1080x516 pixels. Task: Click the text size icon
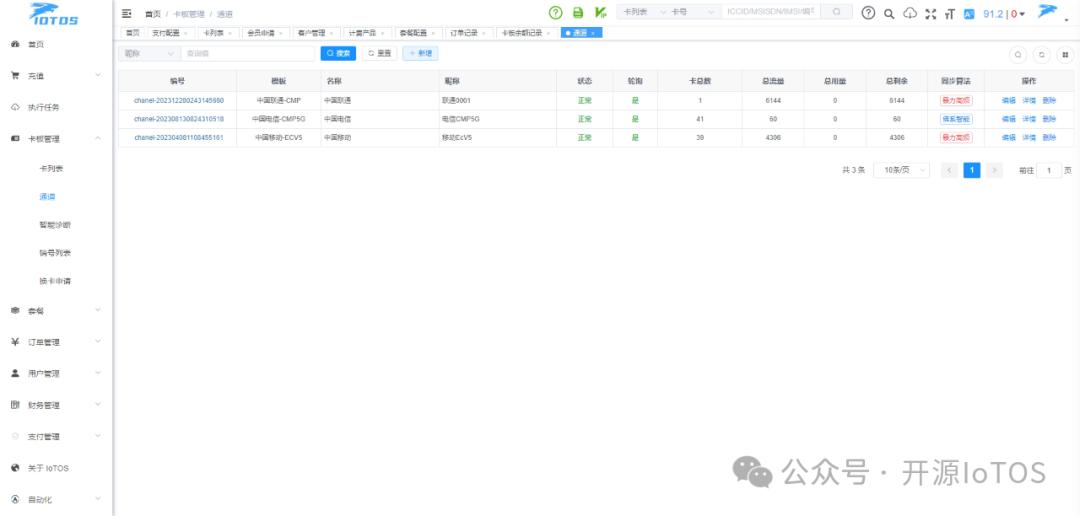click(951, 13)
